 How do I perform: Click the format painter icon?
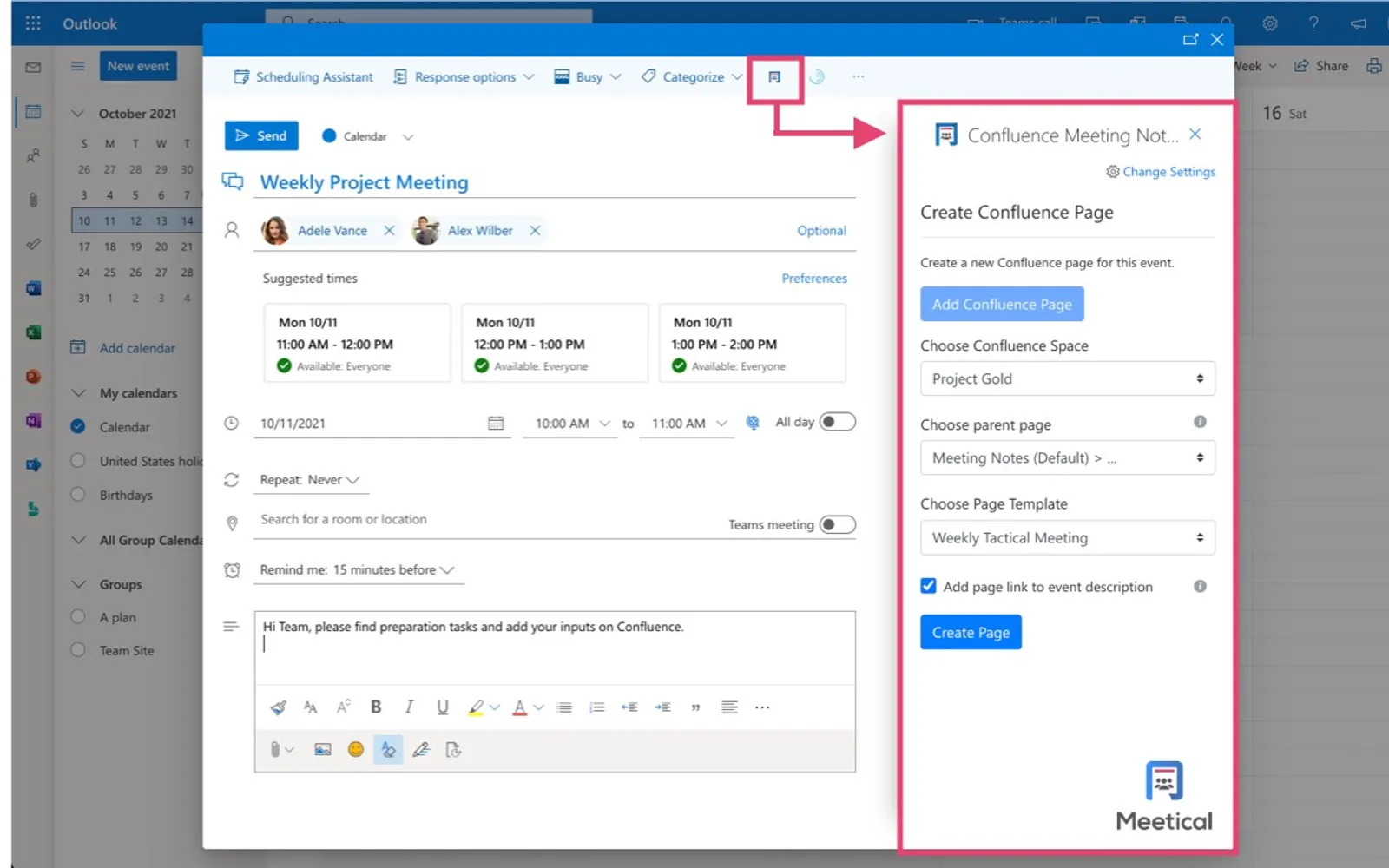278,707
